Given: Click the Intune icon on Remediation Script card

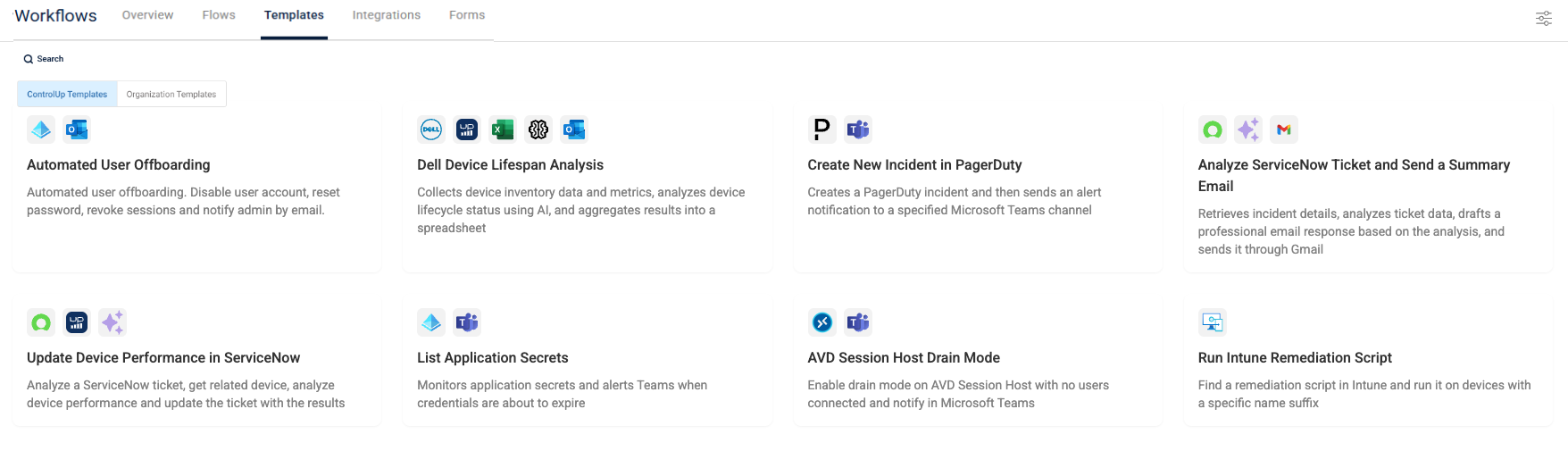Looking at the screenshot, I should pos(1212,322).
